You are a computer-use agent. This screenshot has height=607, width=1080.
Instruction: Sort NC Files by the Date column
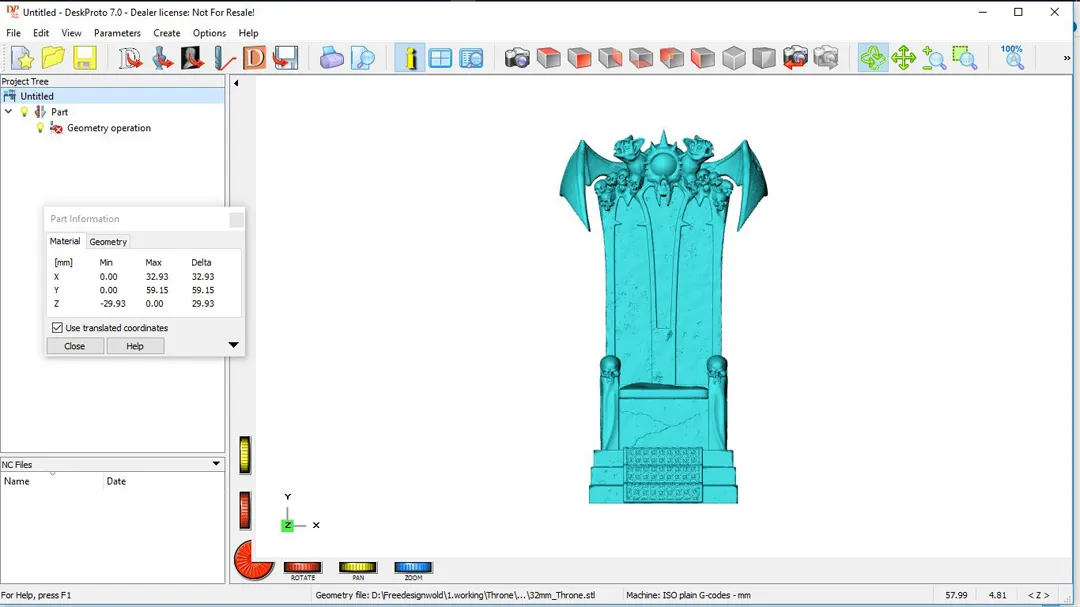[164, 481]
